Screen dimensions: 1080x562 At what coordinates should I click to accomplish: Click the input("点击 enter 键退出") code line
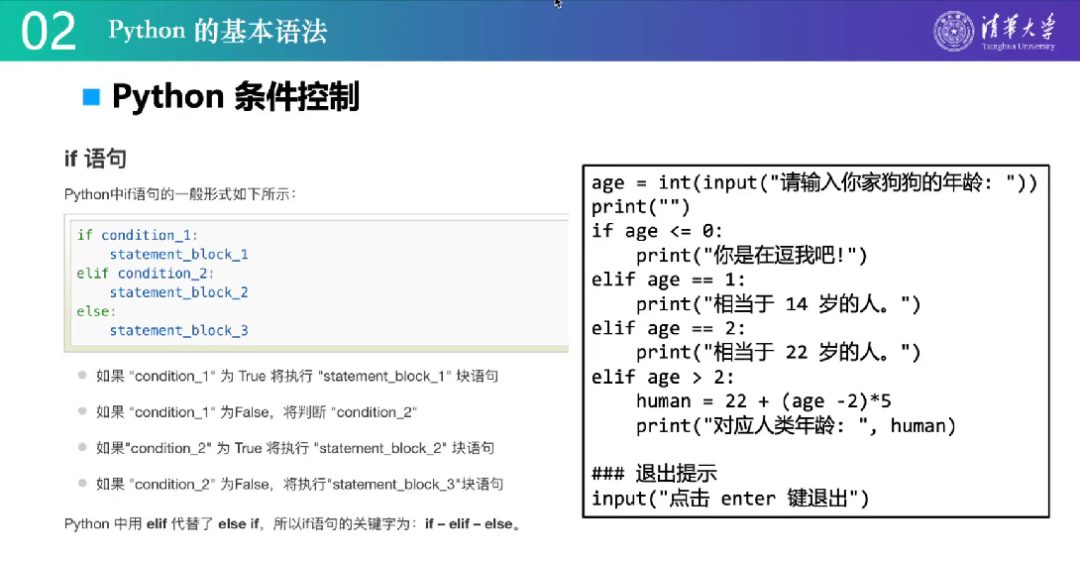730,498
